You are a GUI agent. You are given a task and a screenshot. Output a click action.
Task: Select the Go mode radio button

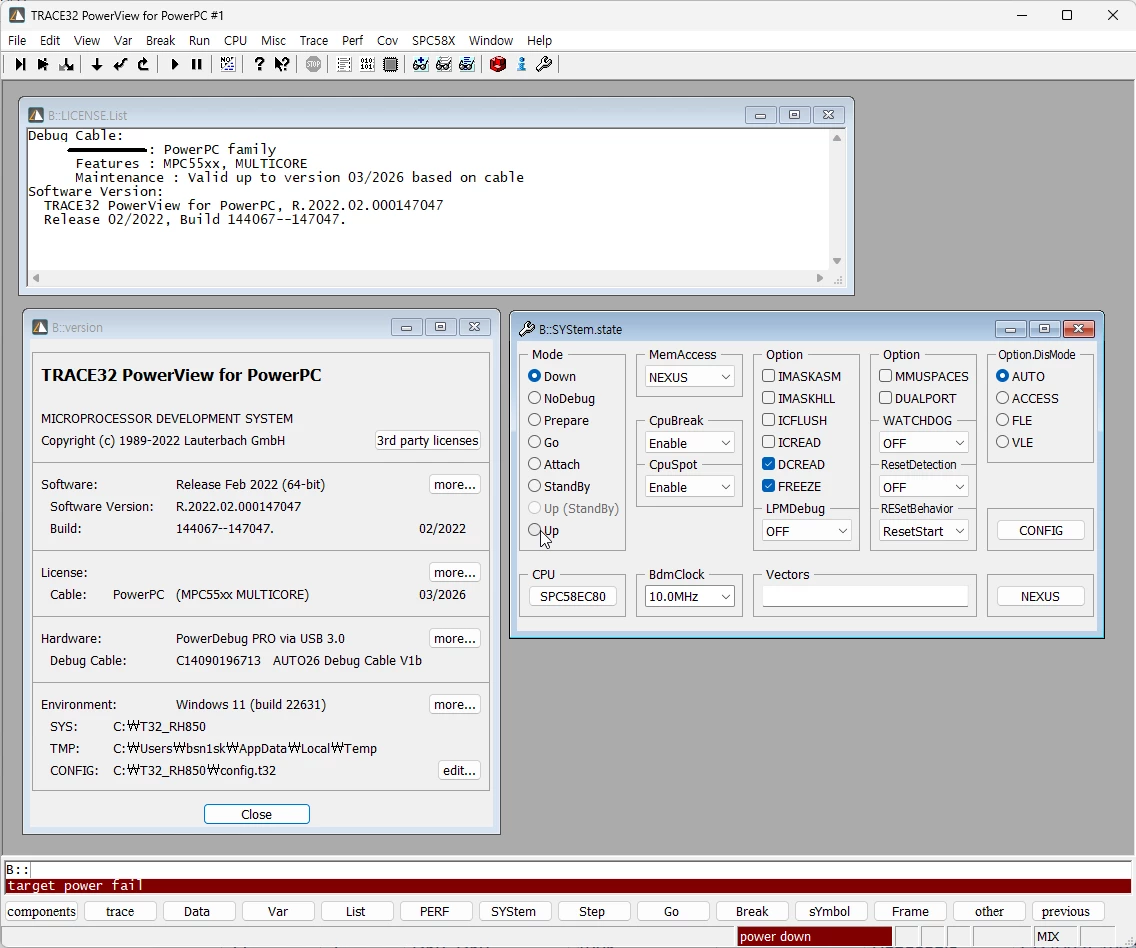click(535, 442)
